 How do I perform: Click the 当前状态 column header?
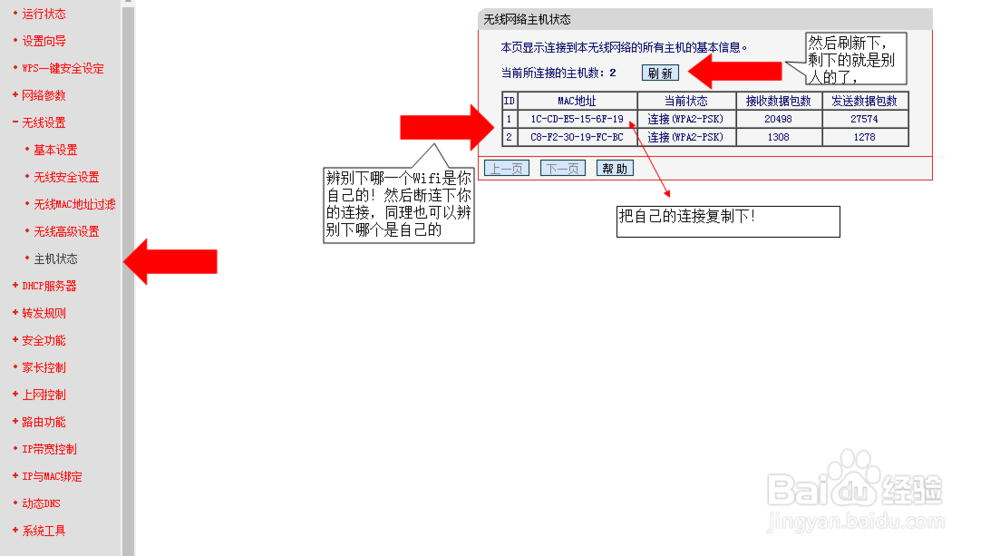pos(686,101)
